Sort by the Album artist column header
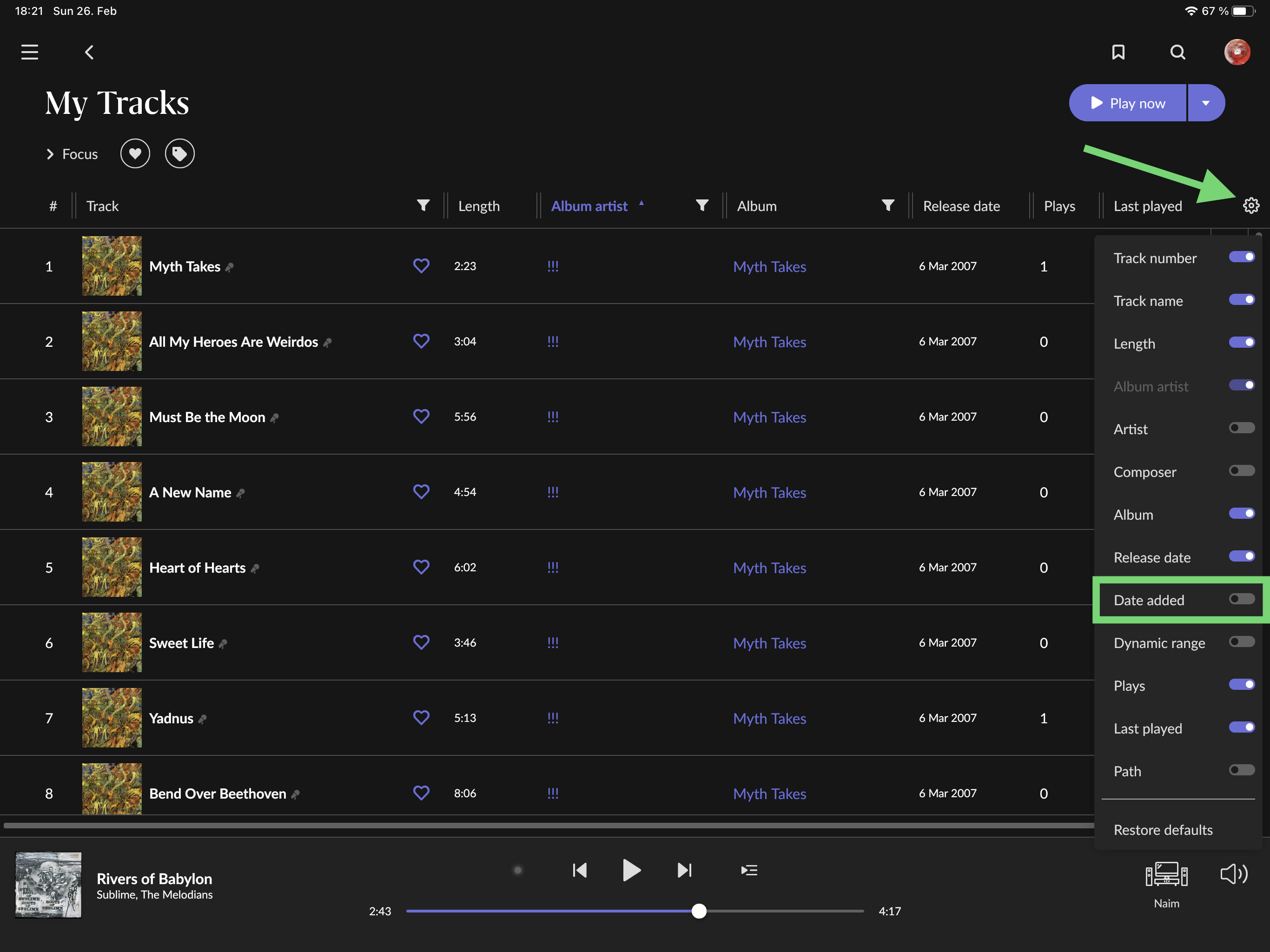 pos(589,205)
